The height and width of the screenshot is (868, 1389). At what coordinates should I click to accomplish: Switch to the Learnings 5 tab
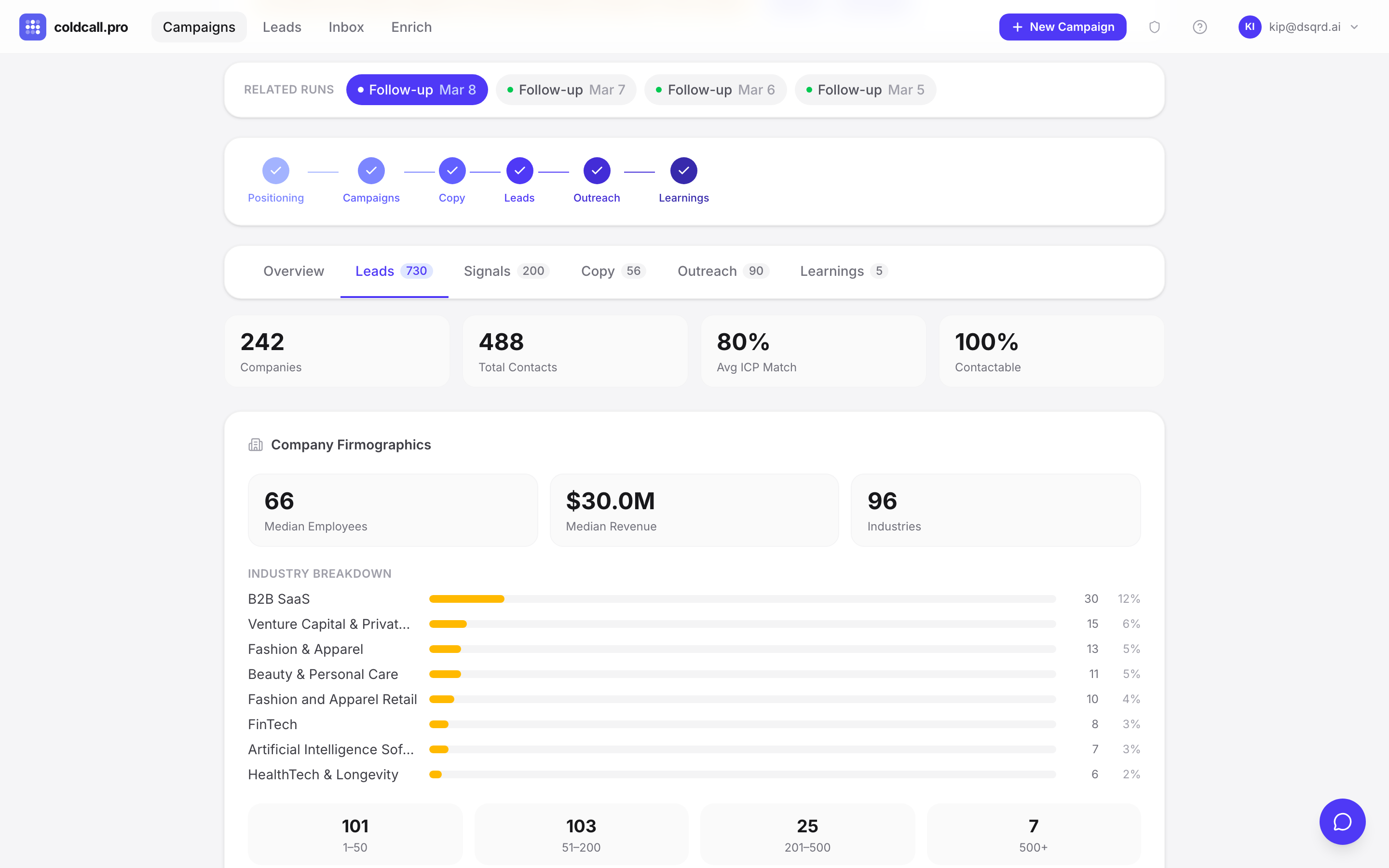click(x=843, y=271)
